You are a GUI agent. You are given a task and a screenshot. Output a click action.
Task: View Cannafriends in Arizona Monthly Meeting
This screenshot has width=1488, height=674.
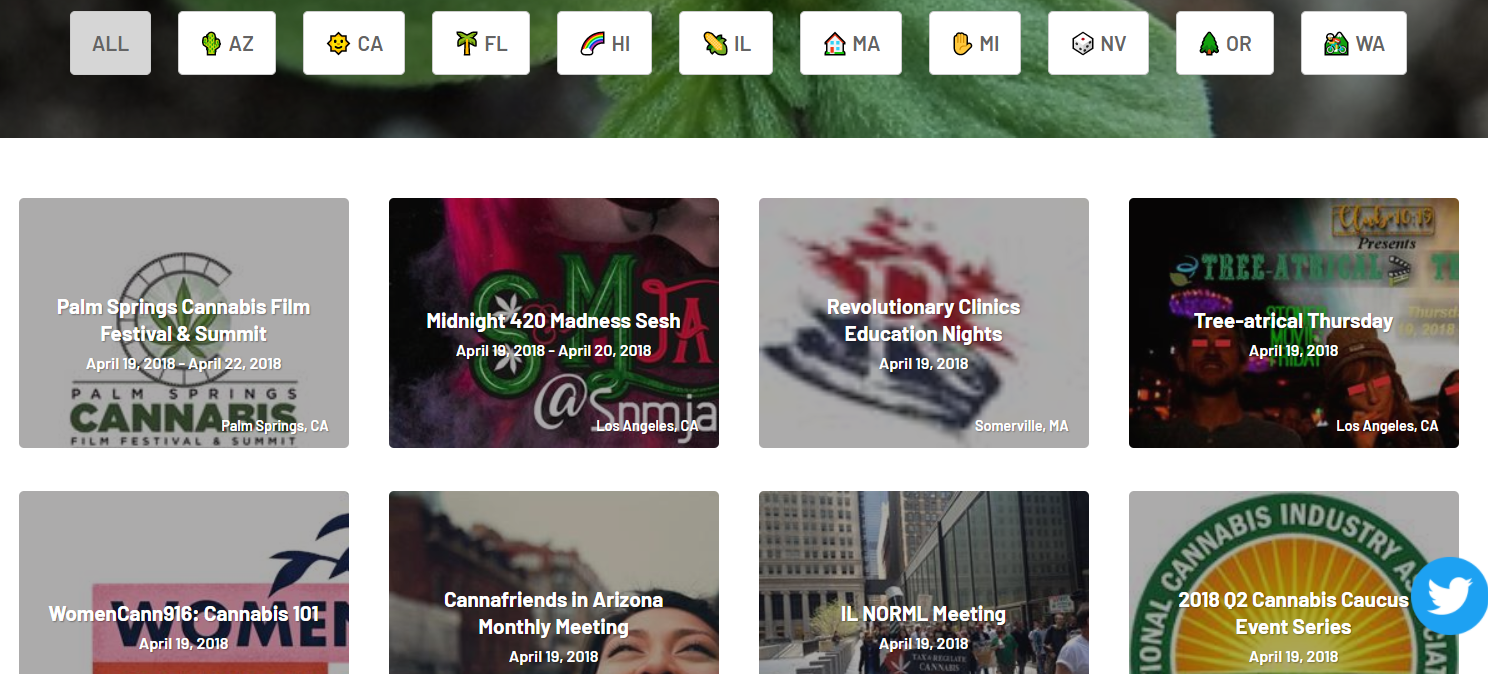(554, 583)
